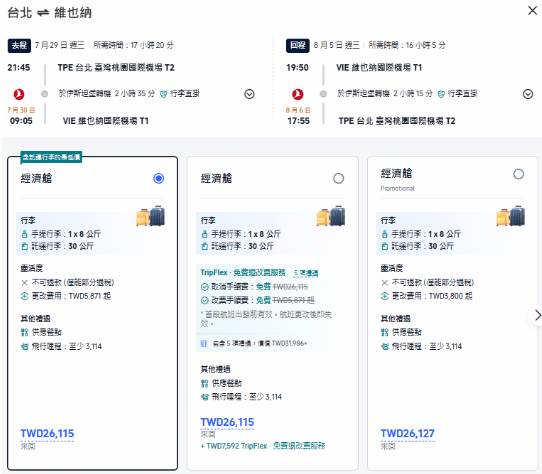
Task: Select Promotional Economy fare radio button
Action: pyautogui.click(x=518, y=174)
